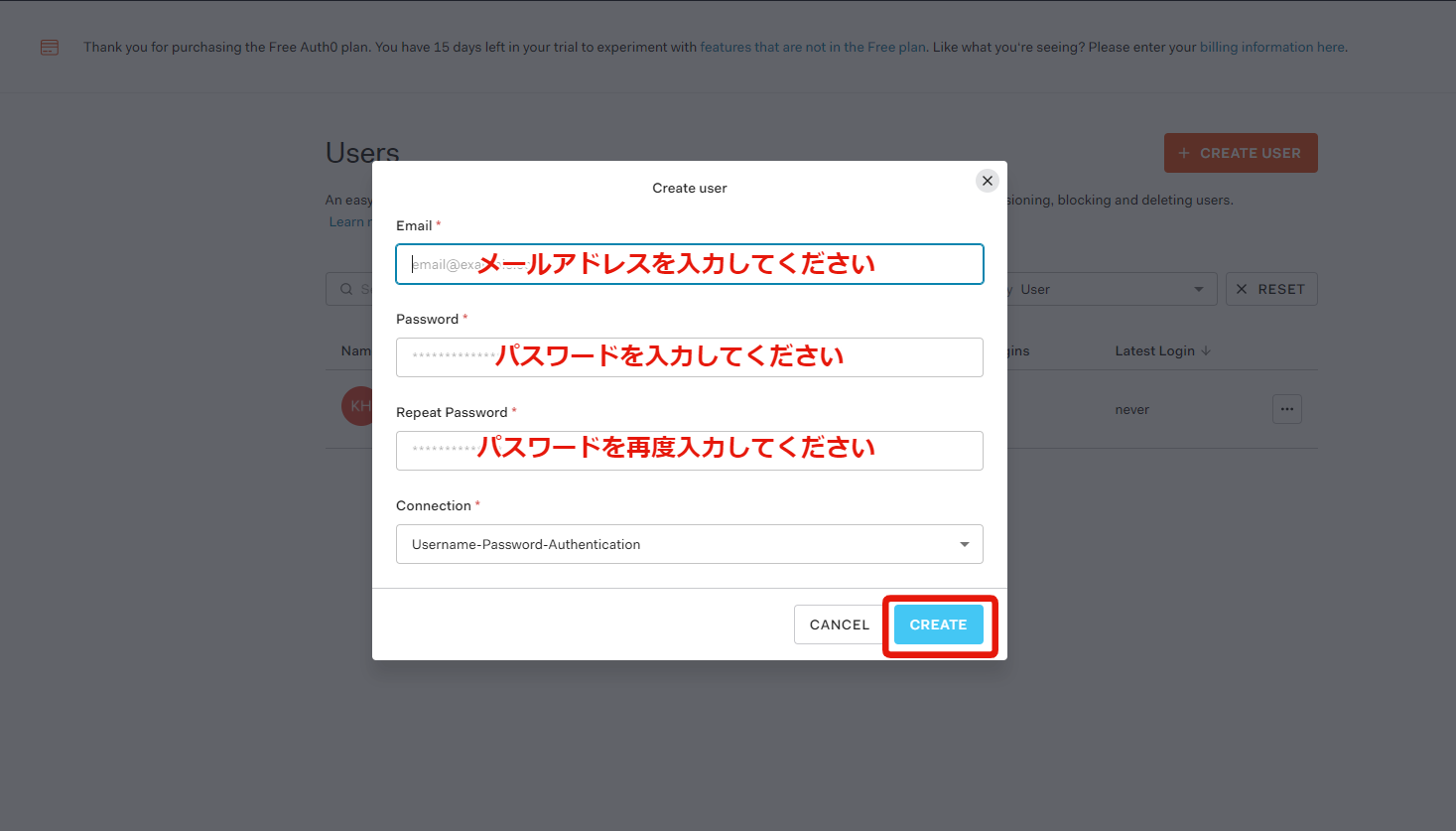Open the three-dots menu for the user row
1456x831 pixels.
click(x=1287, y=409)
